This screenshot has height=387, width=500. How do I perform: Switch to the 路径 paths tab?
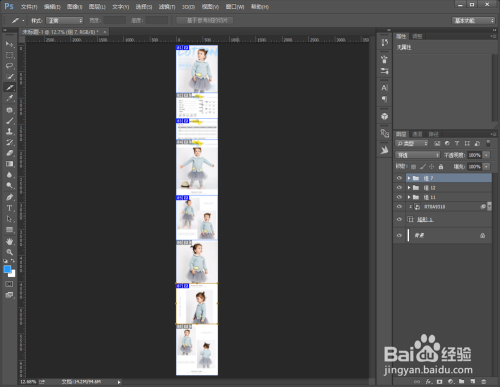[x=434, y=134]
